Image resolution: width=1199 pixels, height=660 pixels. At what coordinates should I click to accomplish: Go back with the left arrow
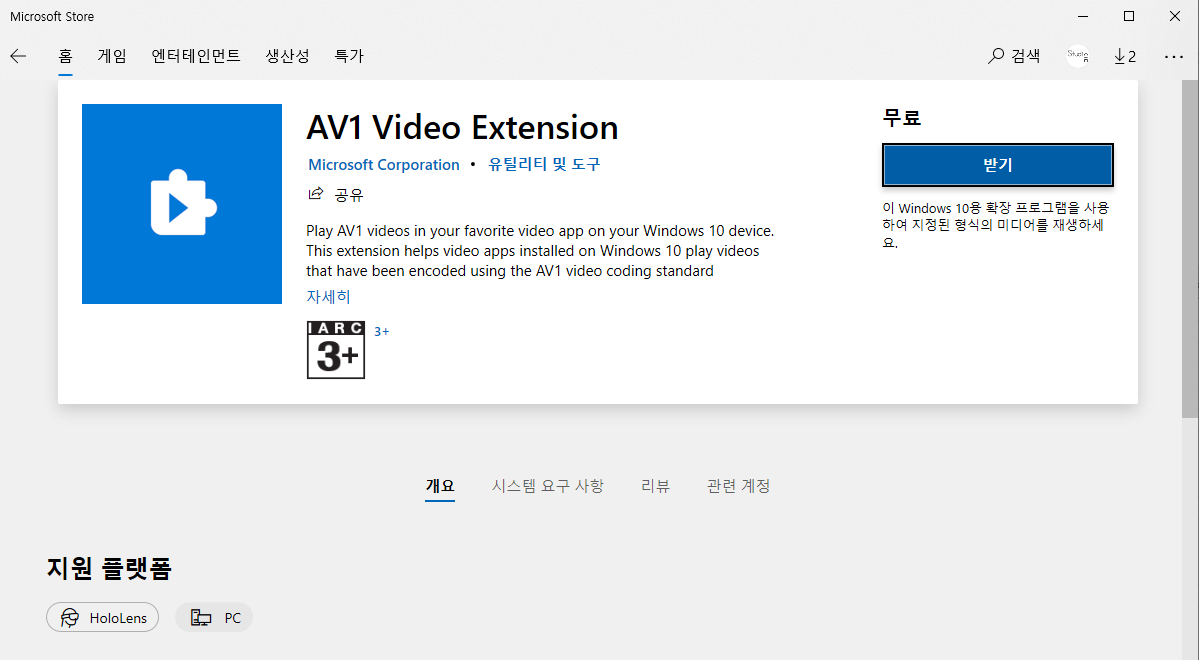tap(18, 56)
